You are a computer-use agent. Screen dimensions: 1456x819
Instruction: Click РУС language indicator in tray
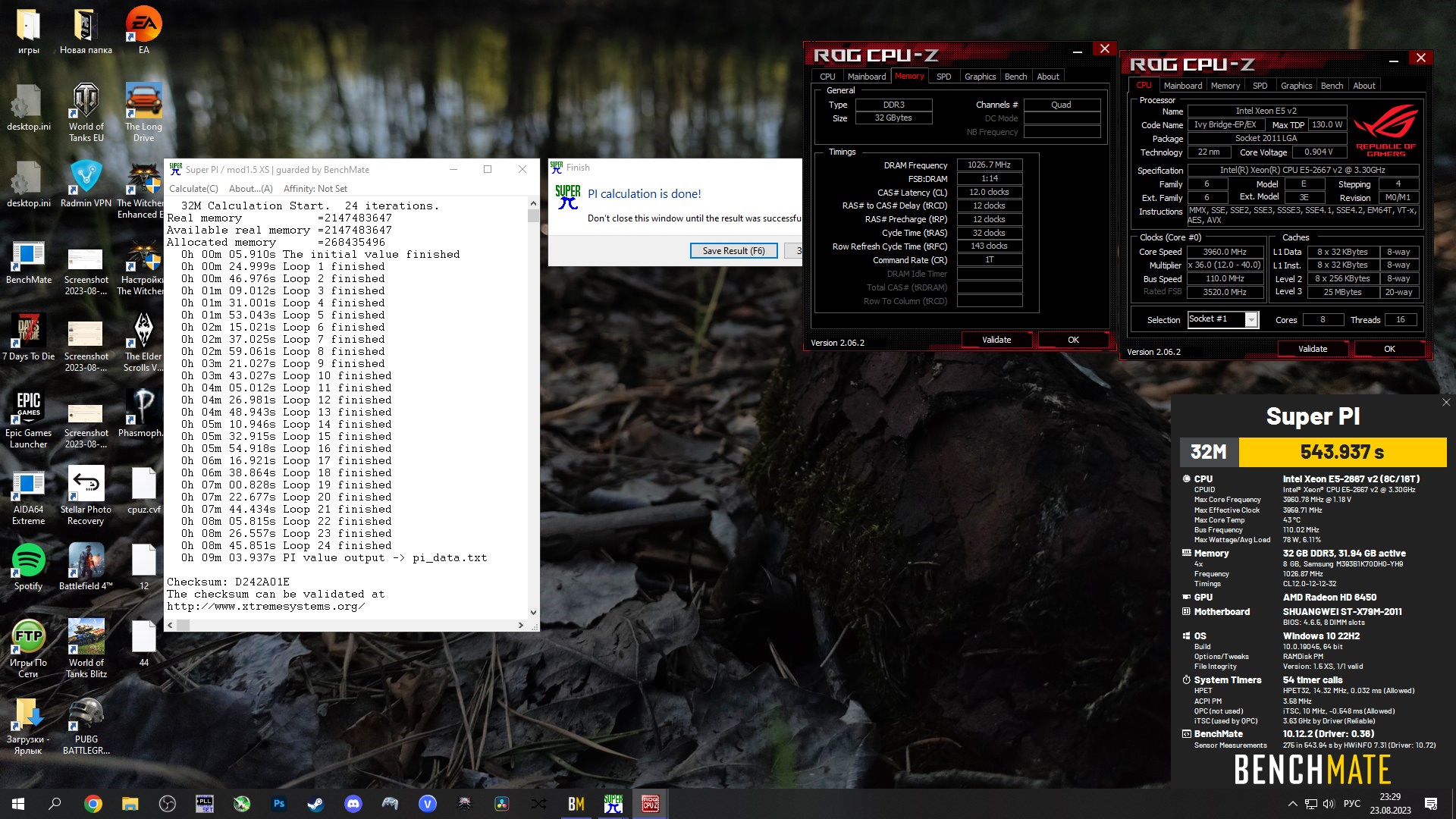tap(1351, 804)
